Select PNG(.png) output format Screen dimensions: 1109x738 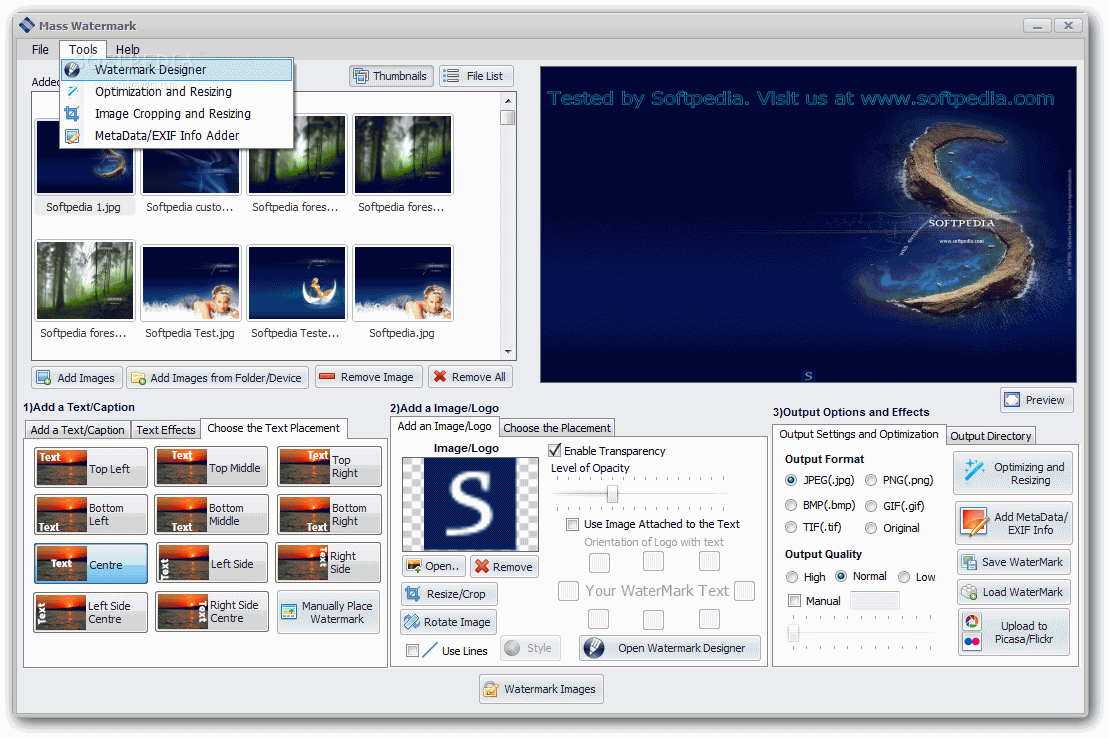(871, 480)
